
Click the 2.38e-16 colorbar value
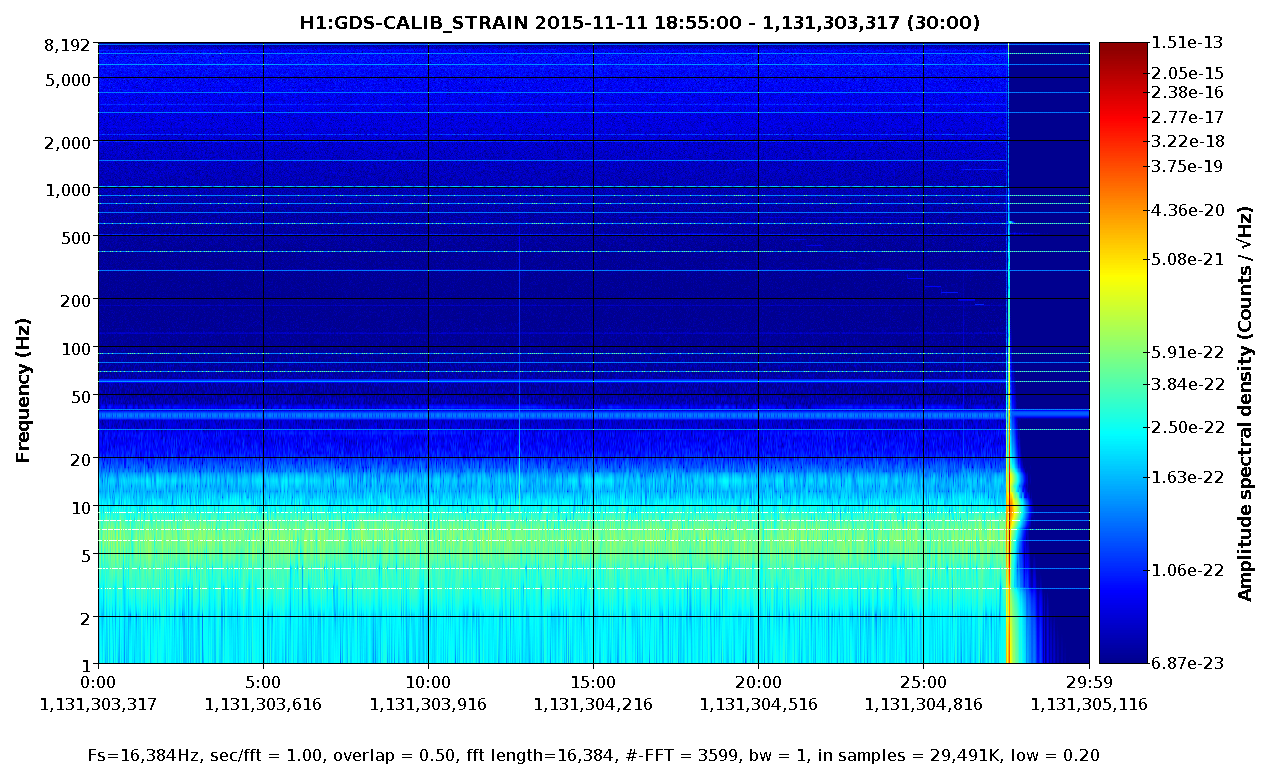(1187, 92)
